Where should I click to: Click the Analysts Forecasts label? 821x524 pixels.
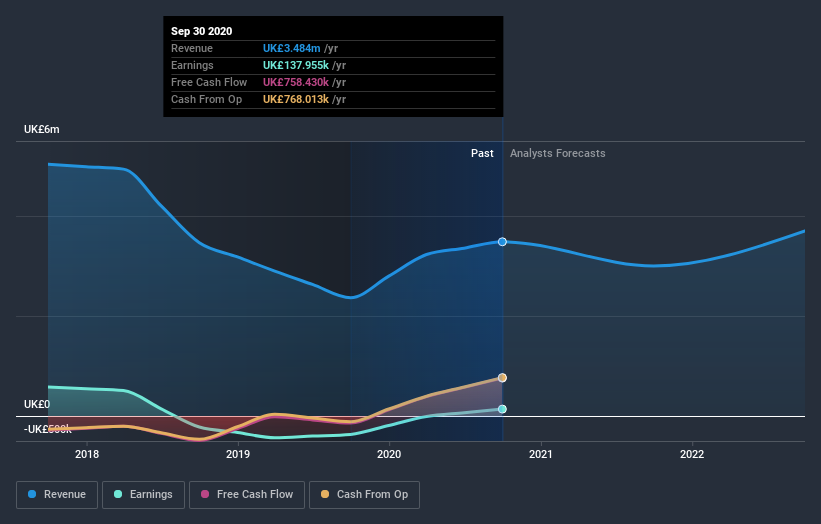pos(558,153)
